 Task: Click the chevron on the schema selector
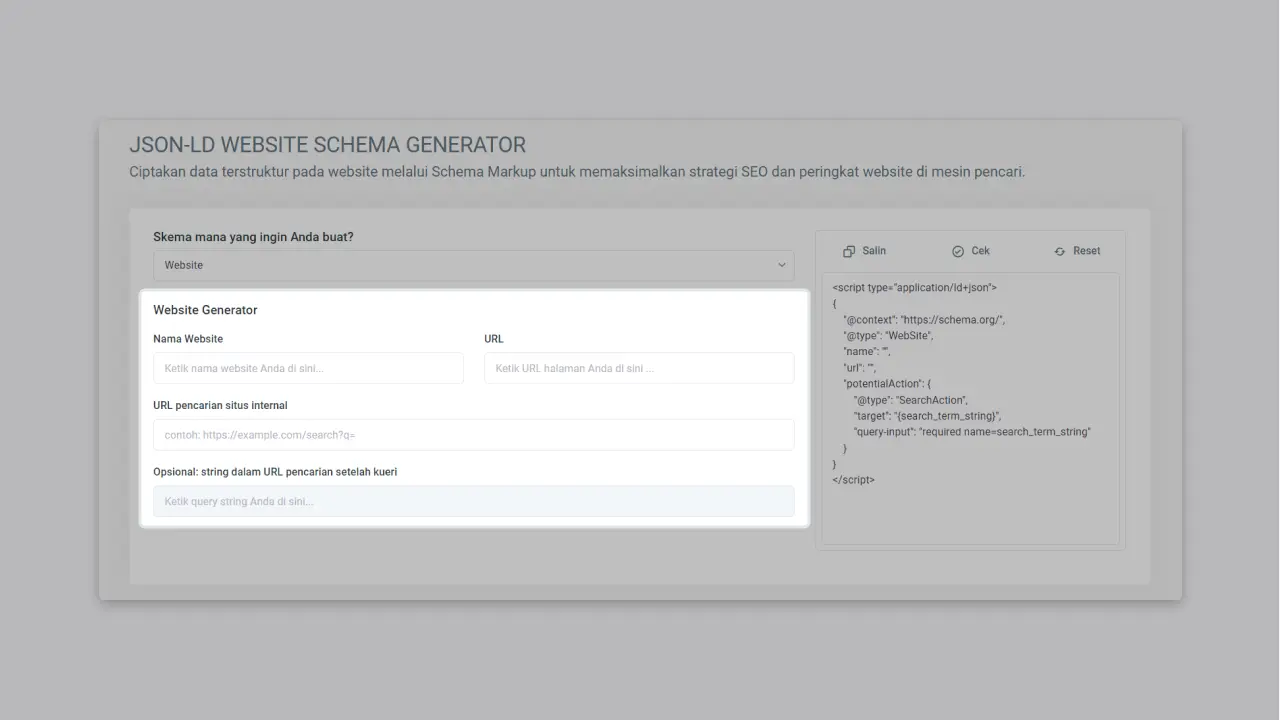pyautogui.click(x=782, y=265)
